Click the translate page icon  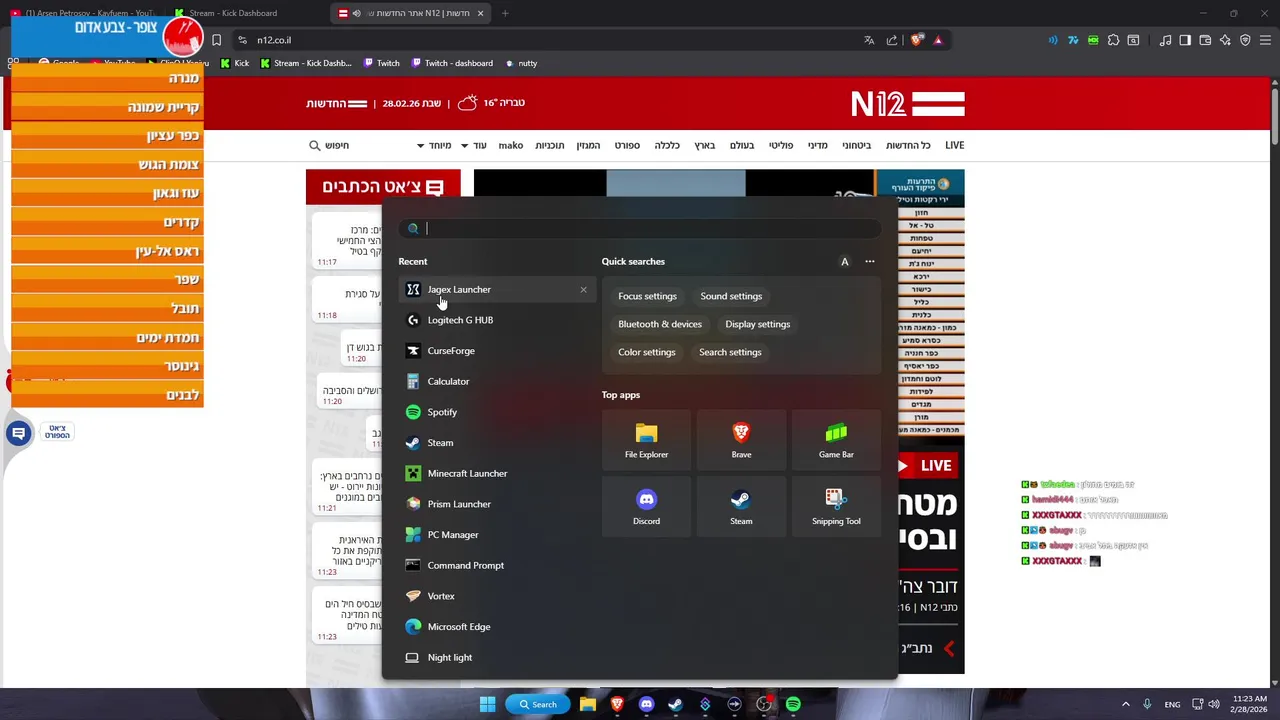click(869, 40)
